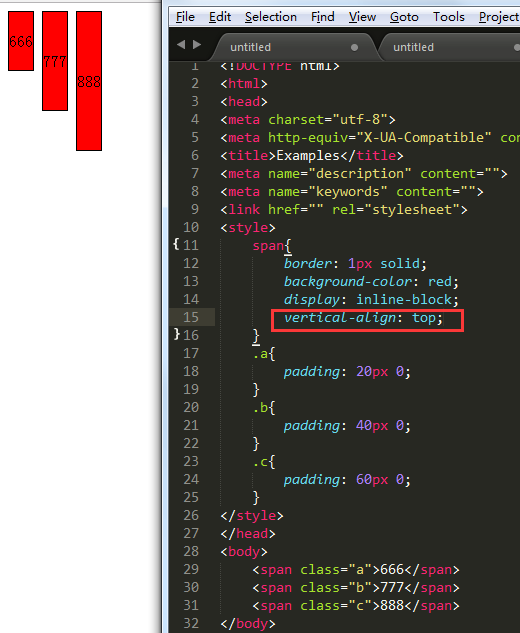Click the meta name="keywords" line
Viewport: 520px width, 633px height.
coord(352,191)
